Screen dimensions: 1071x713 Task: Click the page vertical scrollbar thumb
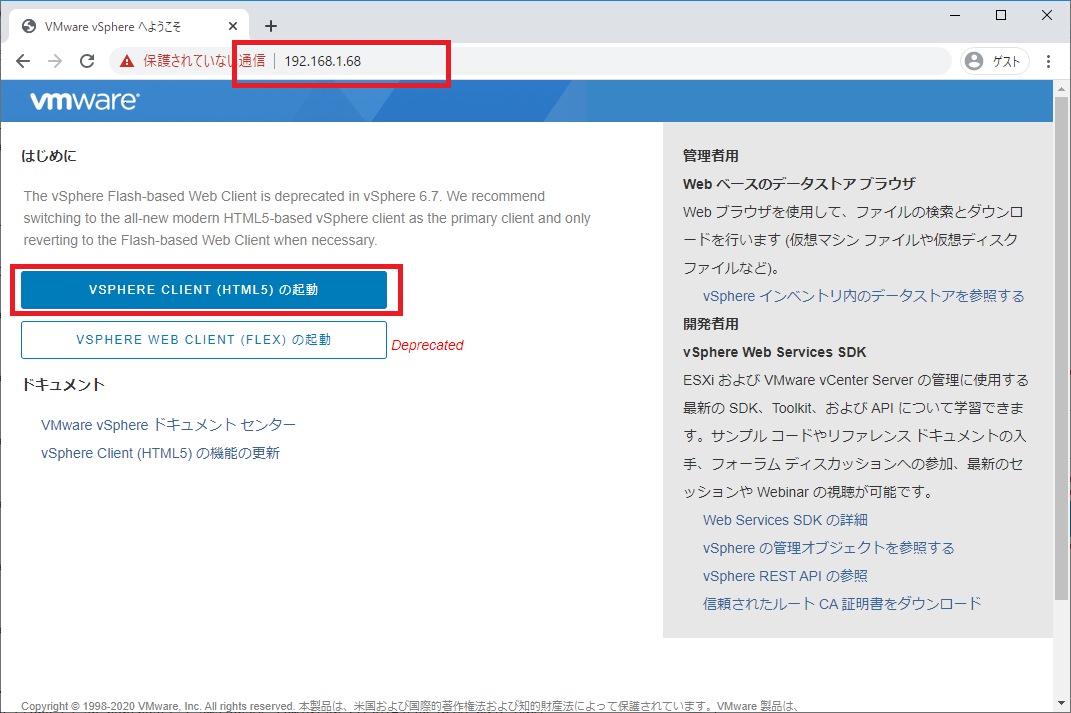tap(1061, 348)
